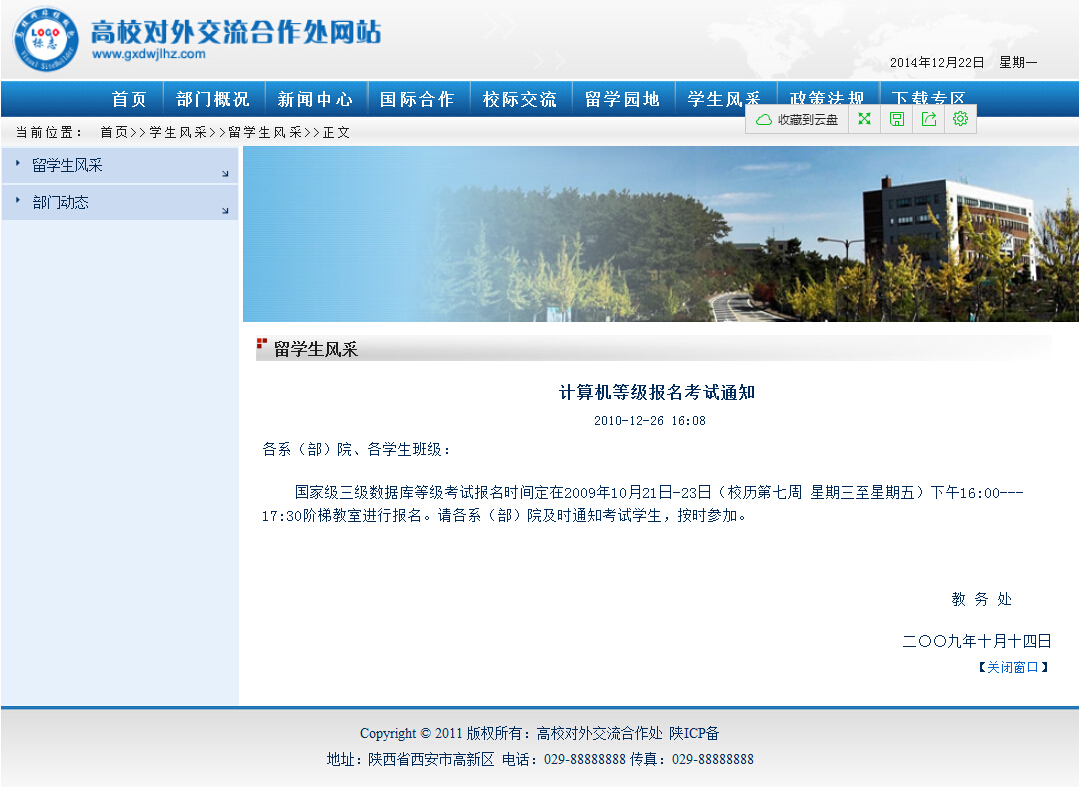Click the campus banner photo
This screenshot has height=787, width=1079.
coord(661,234)
